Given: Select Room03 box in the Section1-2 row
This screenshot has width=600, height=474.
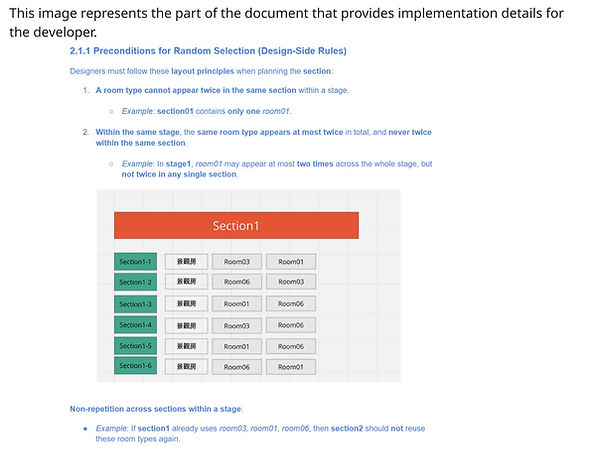Looking at the screenshot, I should pos(291,282).
